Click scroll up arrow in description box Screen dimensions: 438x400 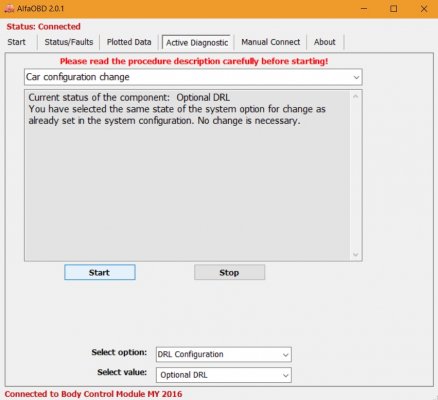pyautogui.click(x=355, y=97)
